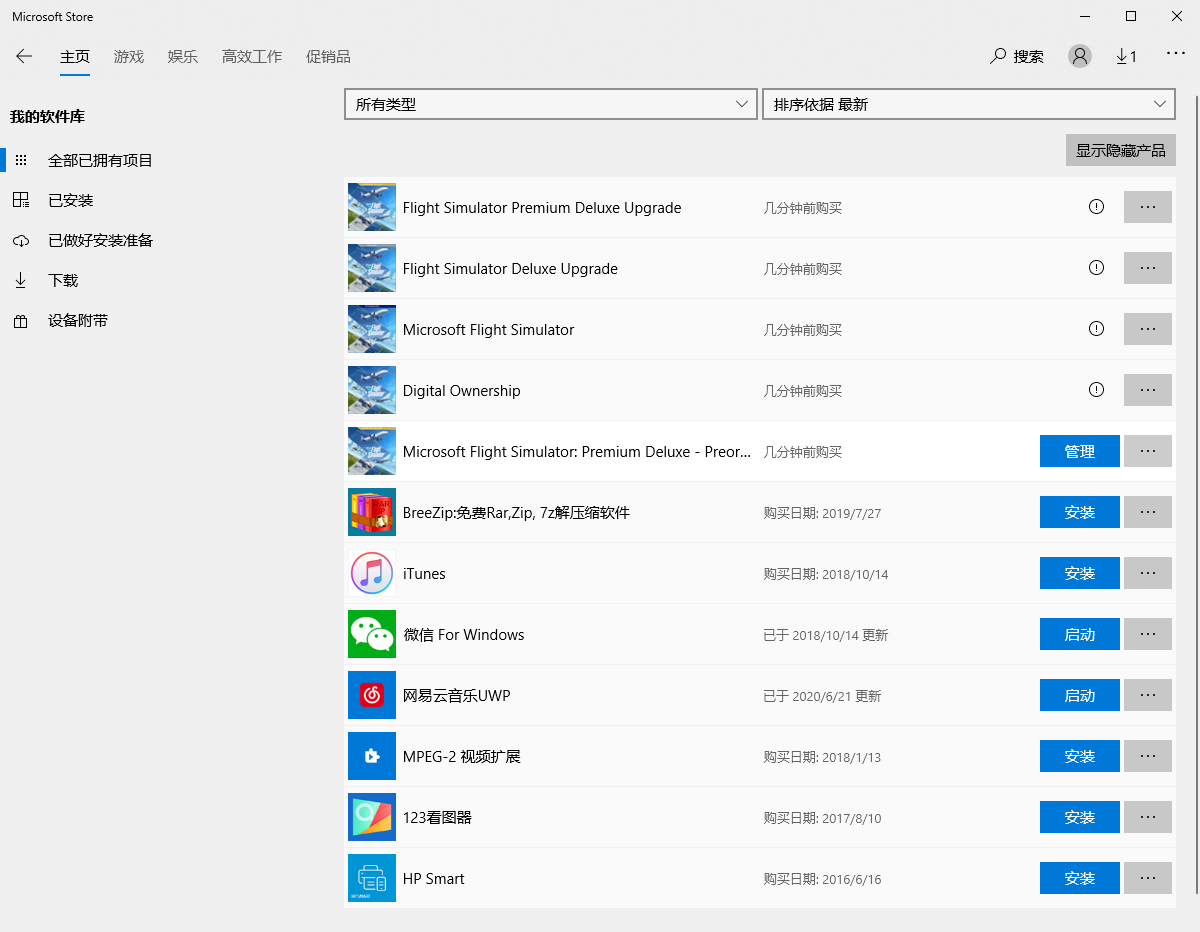Switch to the 高效工作 tab
Viewport: 1200px width, 932px height.
point(252,57)
